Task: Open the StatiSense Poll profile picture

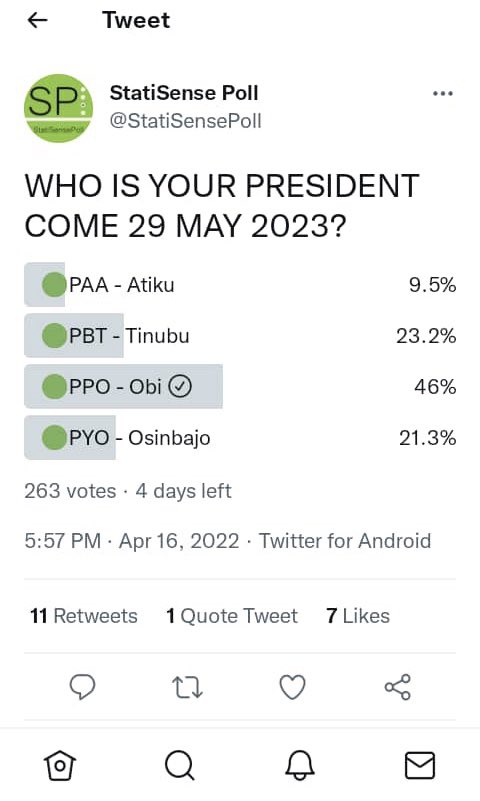Action: 59,108
